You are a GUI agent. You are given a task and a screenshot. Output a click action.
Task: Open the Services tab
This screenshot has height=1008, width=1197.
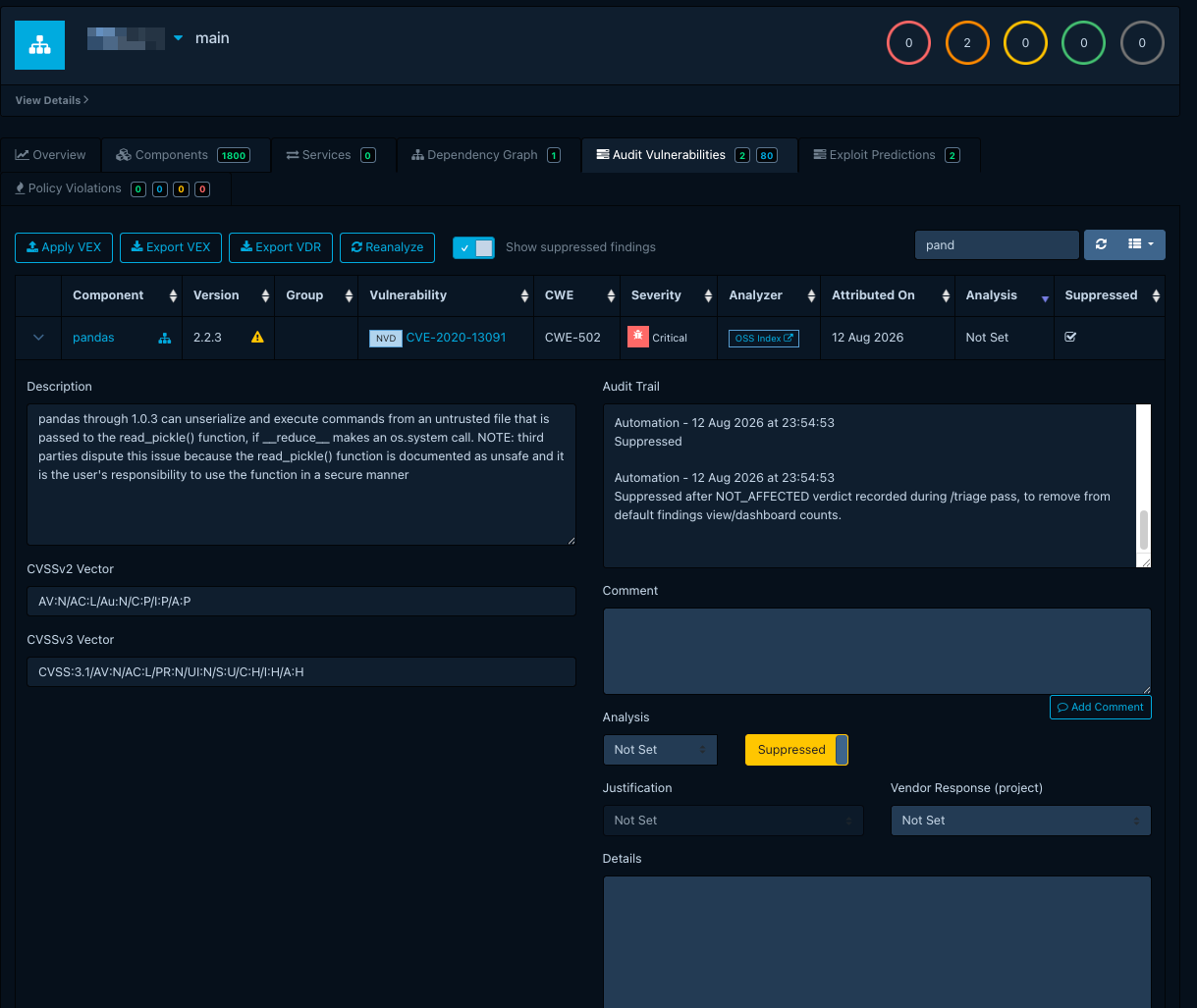click(331, 155)
